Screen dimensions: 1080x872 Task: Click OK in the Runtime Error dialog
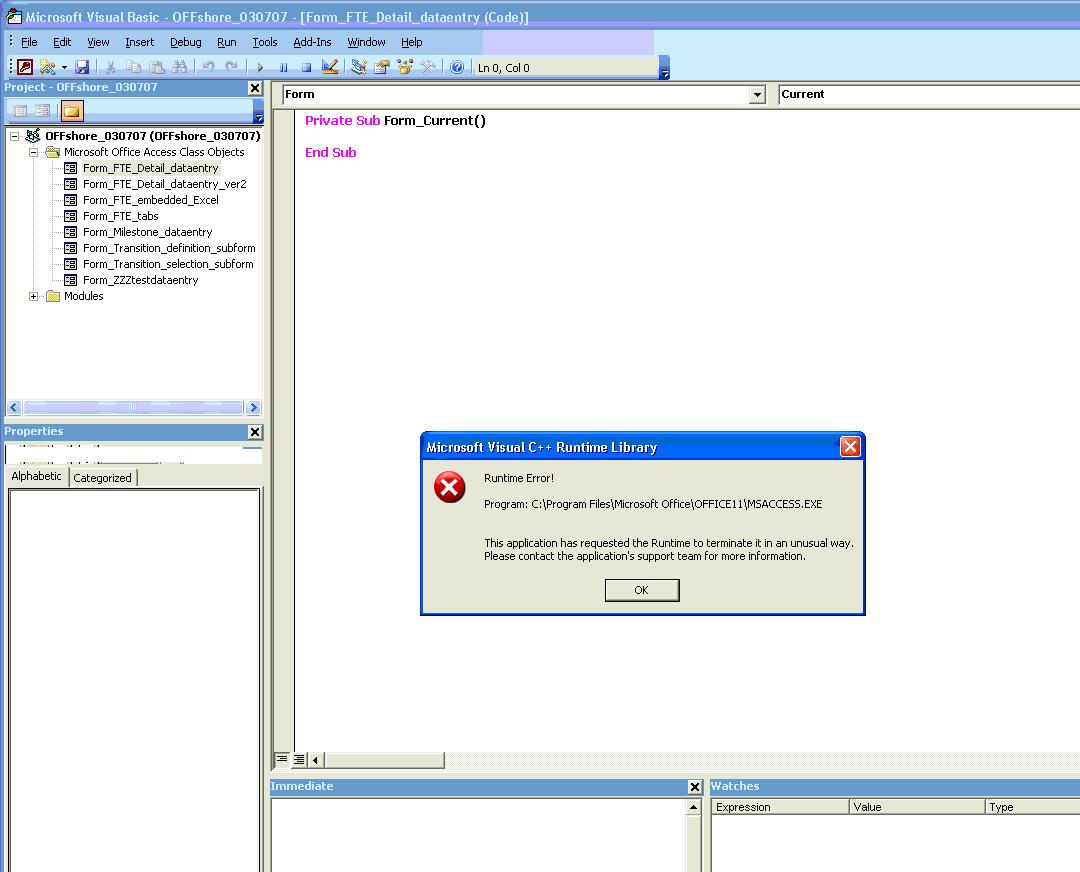click(641, 590)
